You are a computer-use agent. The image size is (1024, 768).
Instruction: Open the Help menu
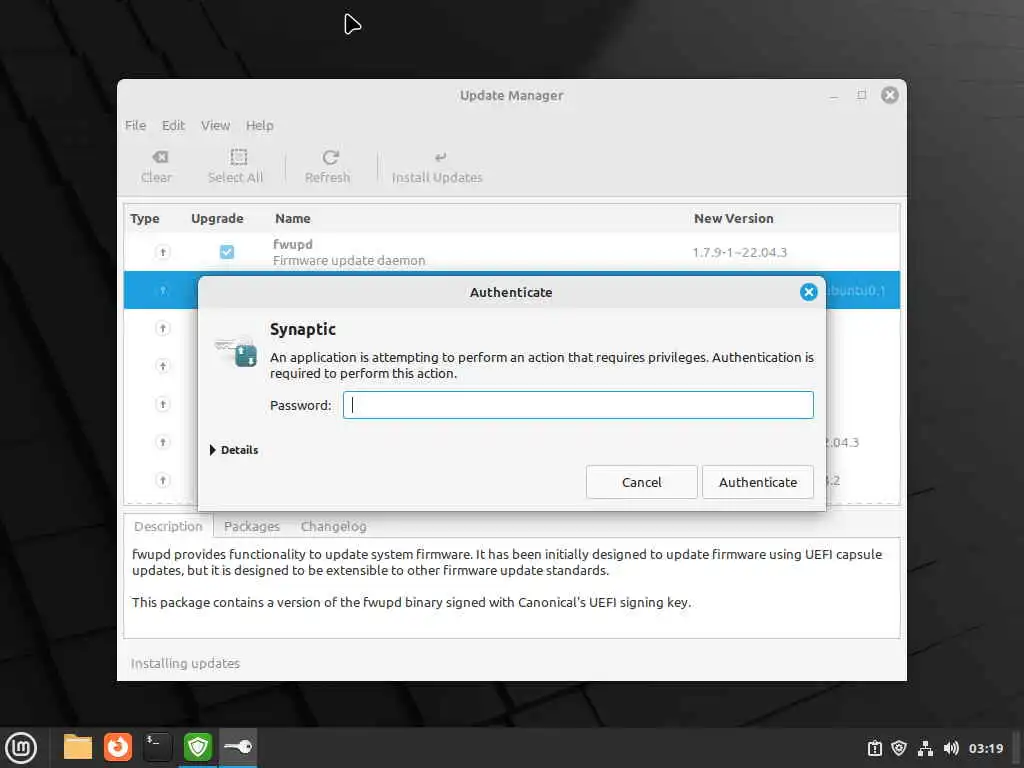click(259, 125)
